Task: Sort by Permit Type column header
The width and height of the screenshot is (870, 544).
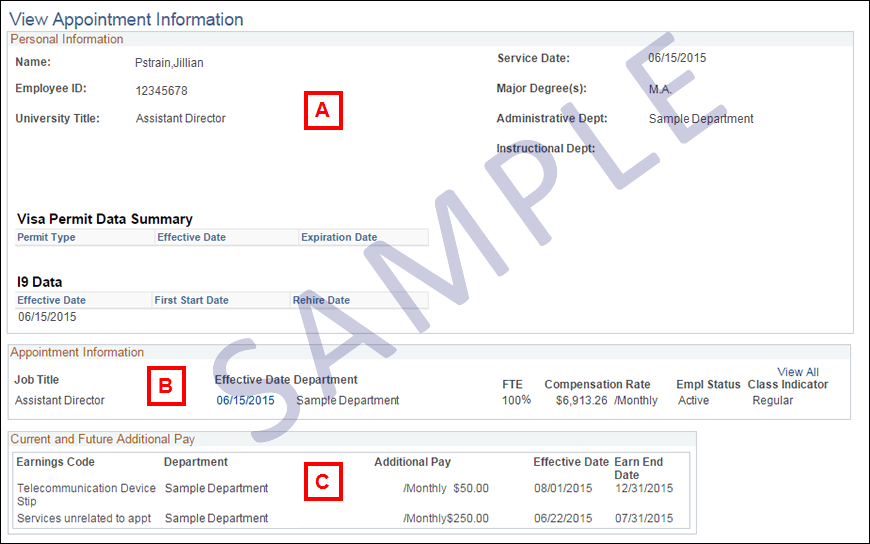Action: click(x=46, y=237)
